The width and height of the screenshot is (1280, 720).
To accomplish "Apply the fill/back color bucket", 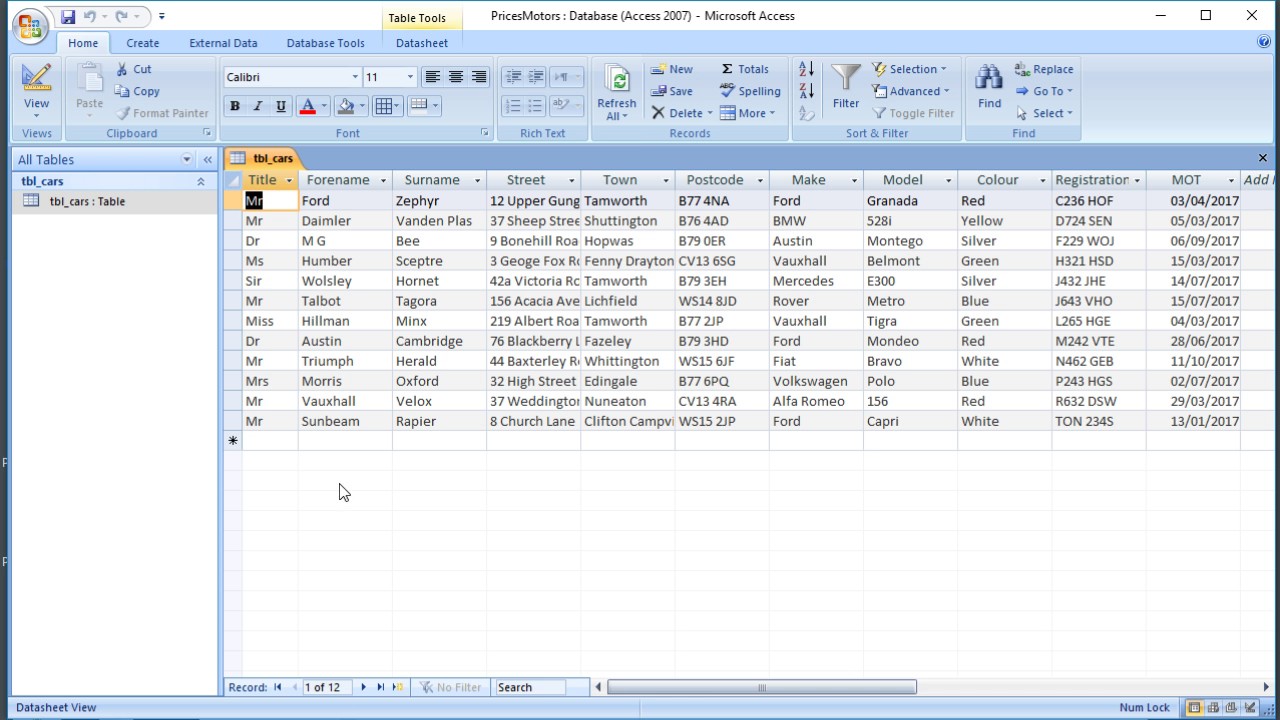I will [x=346, y=106].
